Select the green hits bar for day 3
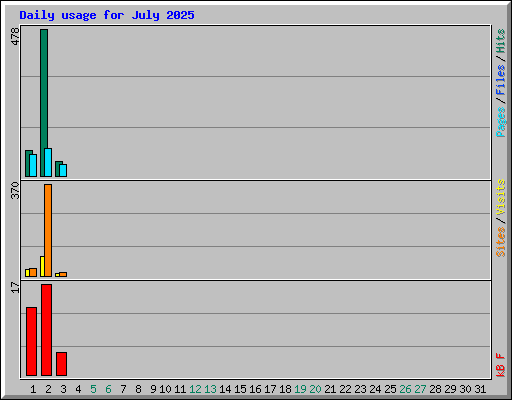512x400 pixels. tap(57, 169)
